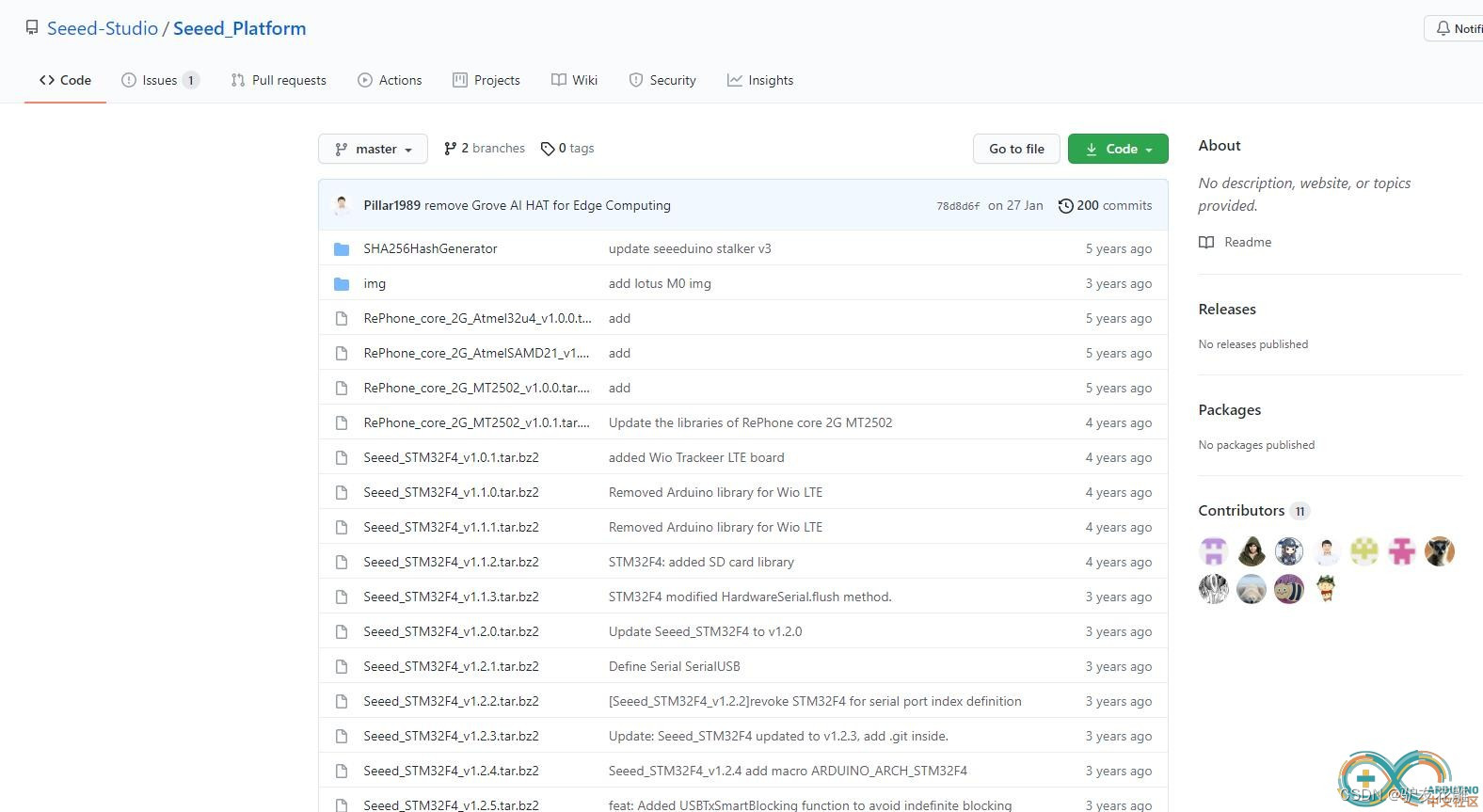Open commit 'add lotus M0 img'

tap(660, 283)
